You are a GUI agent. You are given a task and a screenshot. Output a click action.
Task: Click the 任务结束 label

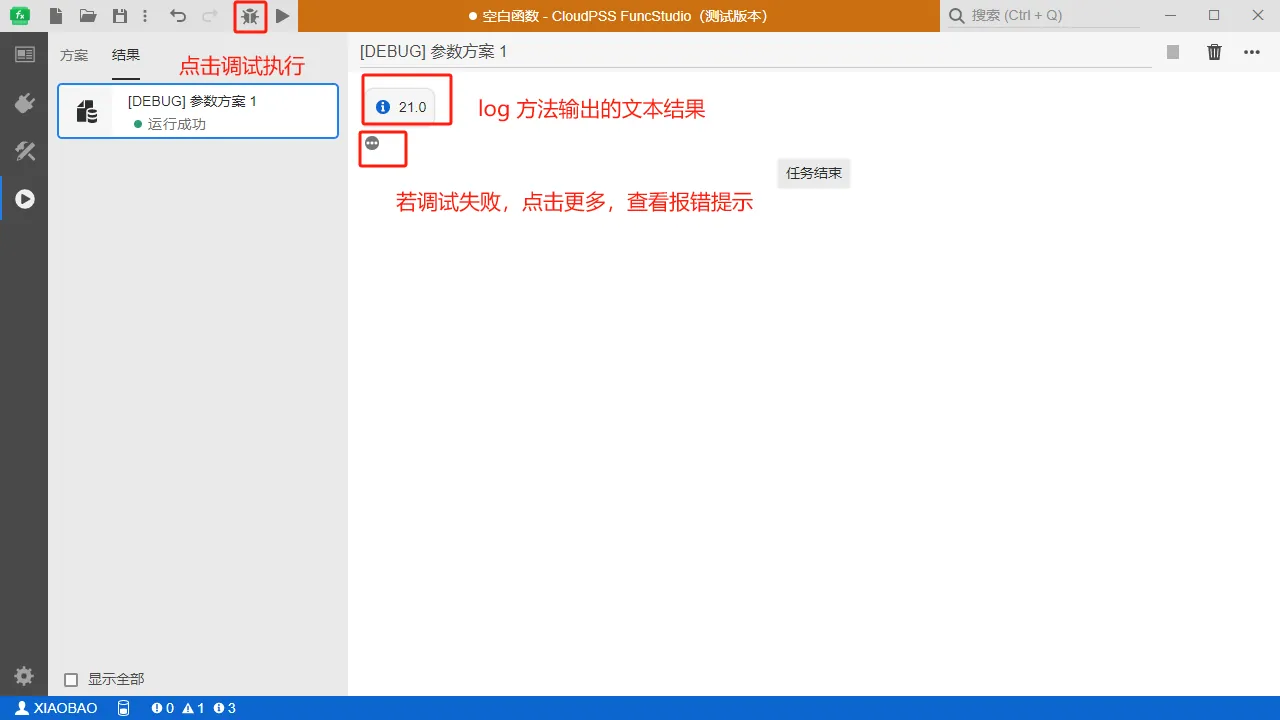[x=814, y=173]
